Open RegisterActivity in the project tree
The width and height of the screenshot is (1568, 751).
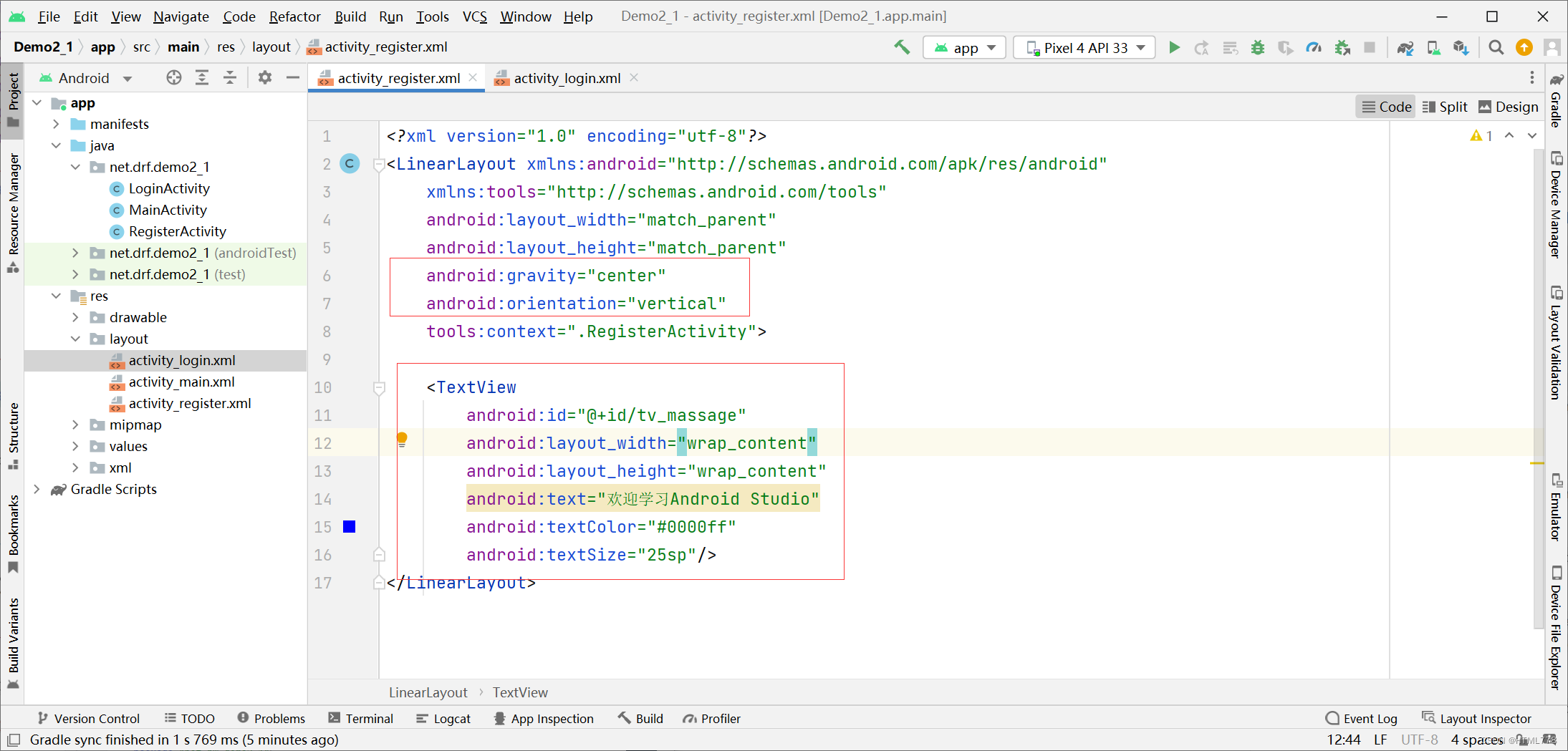pos(177,231)
